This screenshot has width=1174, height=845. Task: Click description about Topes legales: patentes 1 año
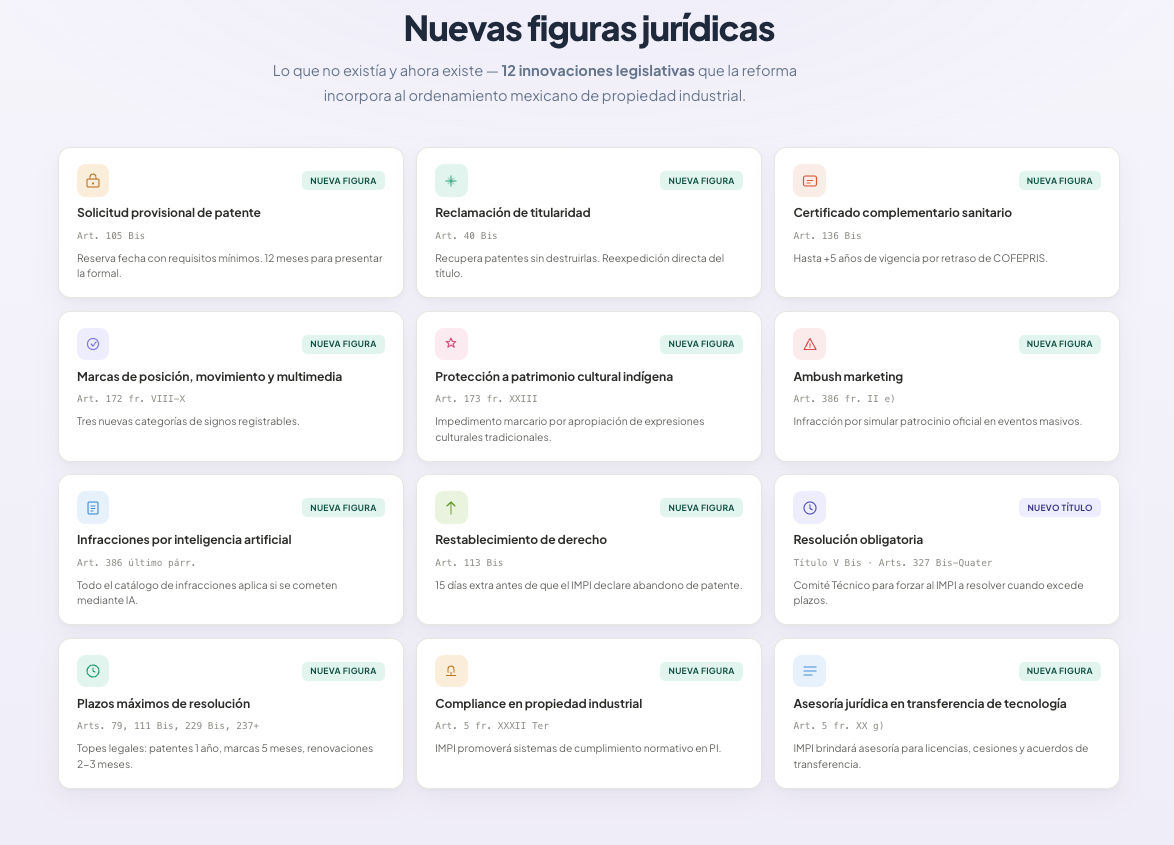point(225,756)
